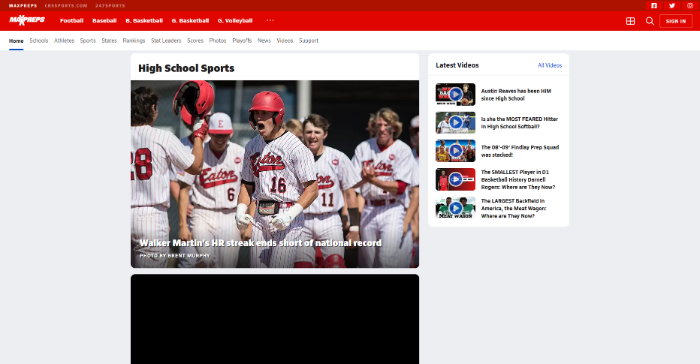The height and width of the screenshot is (364, 700).
Task: Open the Football menu in red navbar
Action: click(x=71, y=21)
